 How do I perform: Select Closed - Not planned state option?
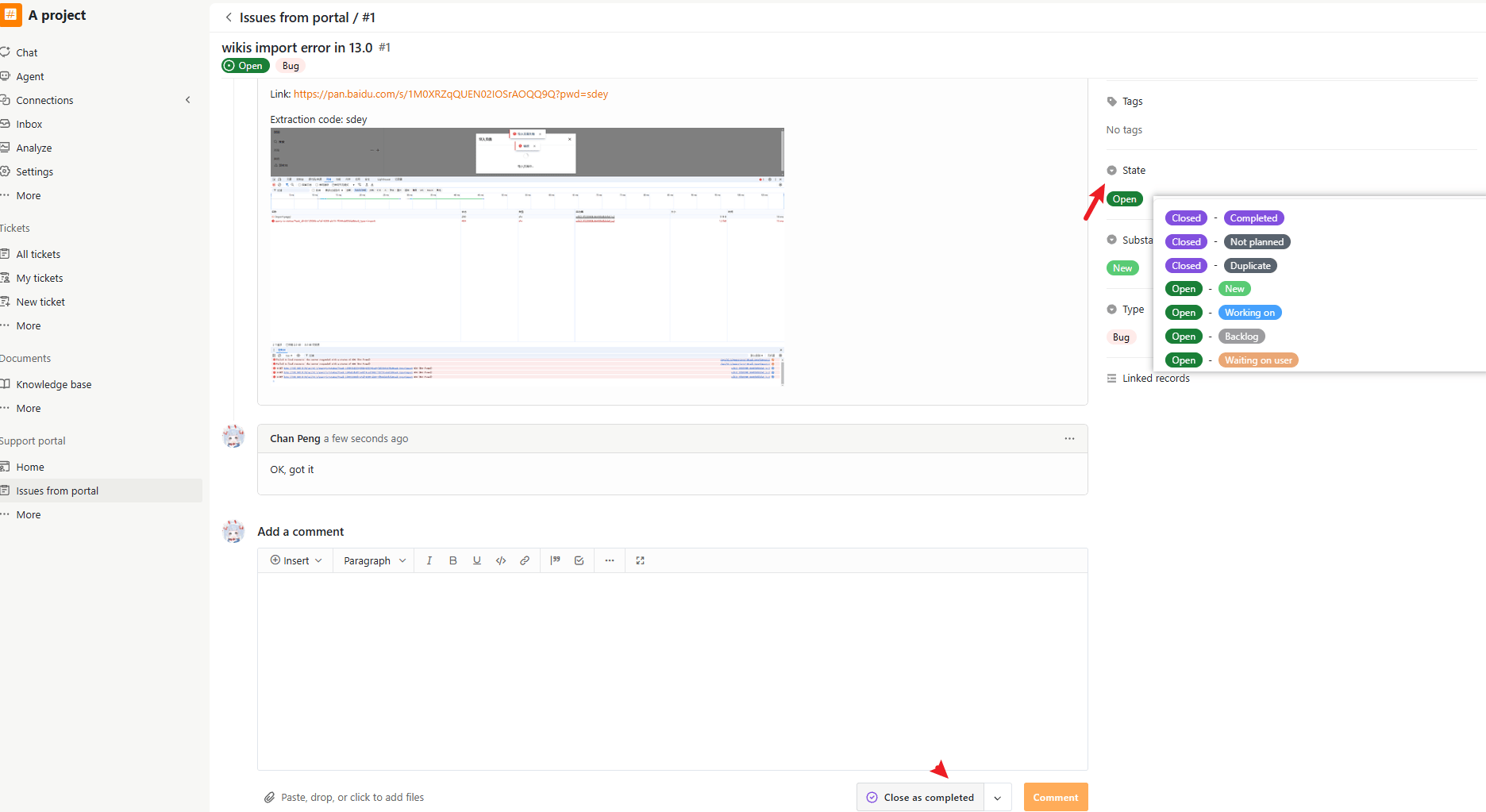(1227, 242)
